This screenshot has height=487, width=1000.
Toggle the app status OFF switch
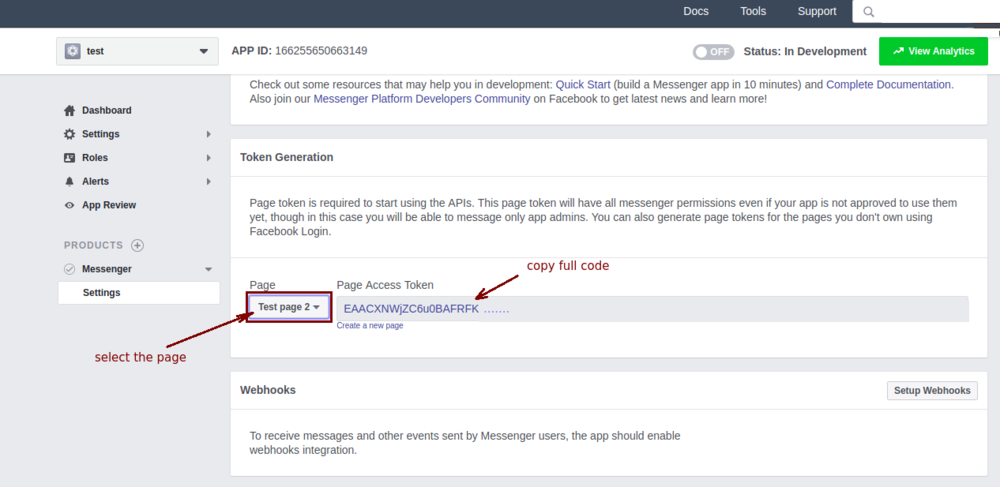pyautogui.click(x=713, y=52)
